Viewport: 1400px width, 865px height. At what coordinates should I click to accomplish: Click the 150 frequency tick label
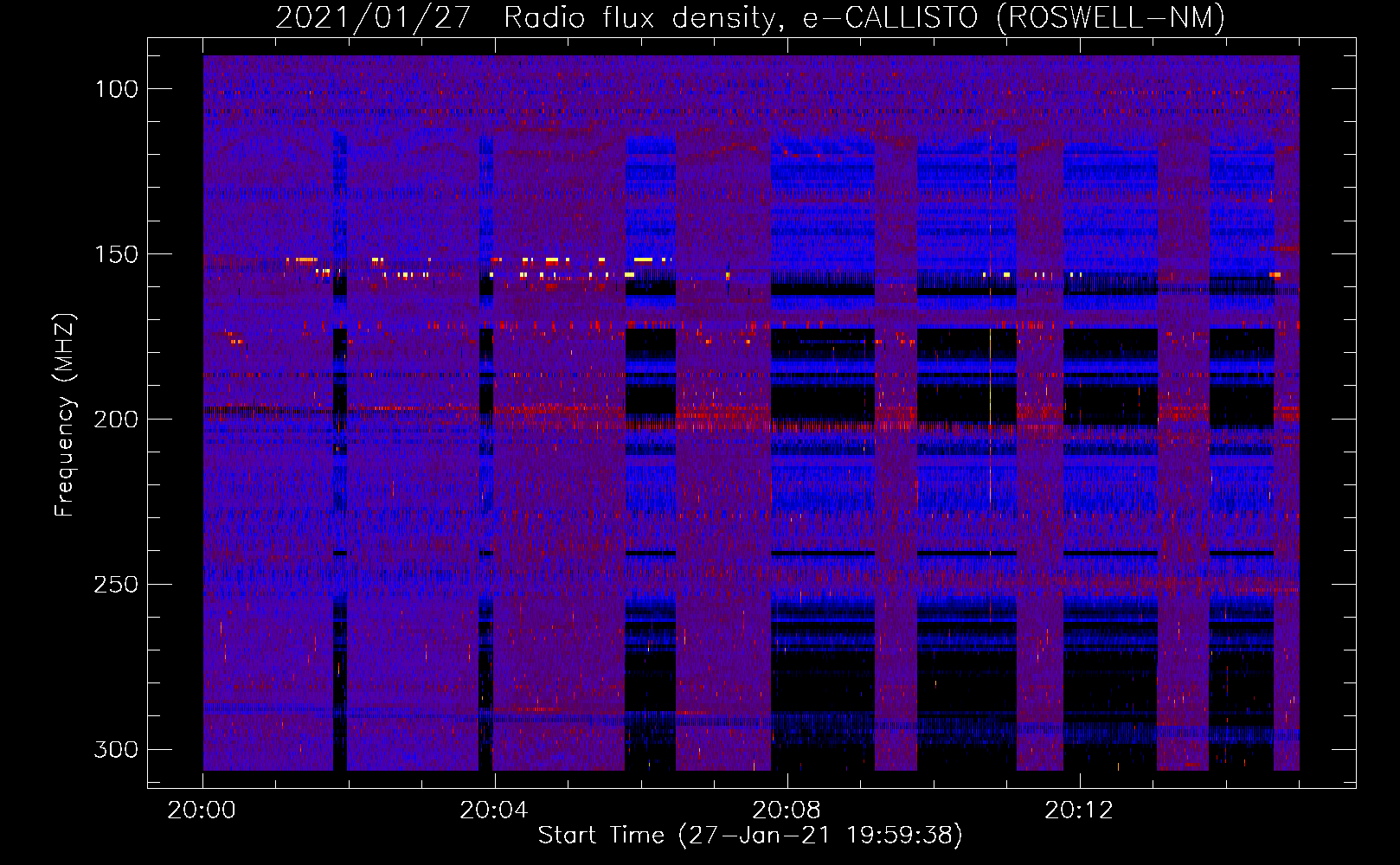click(116, 254)
